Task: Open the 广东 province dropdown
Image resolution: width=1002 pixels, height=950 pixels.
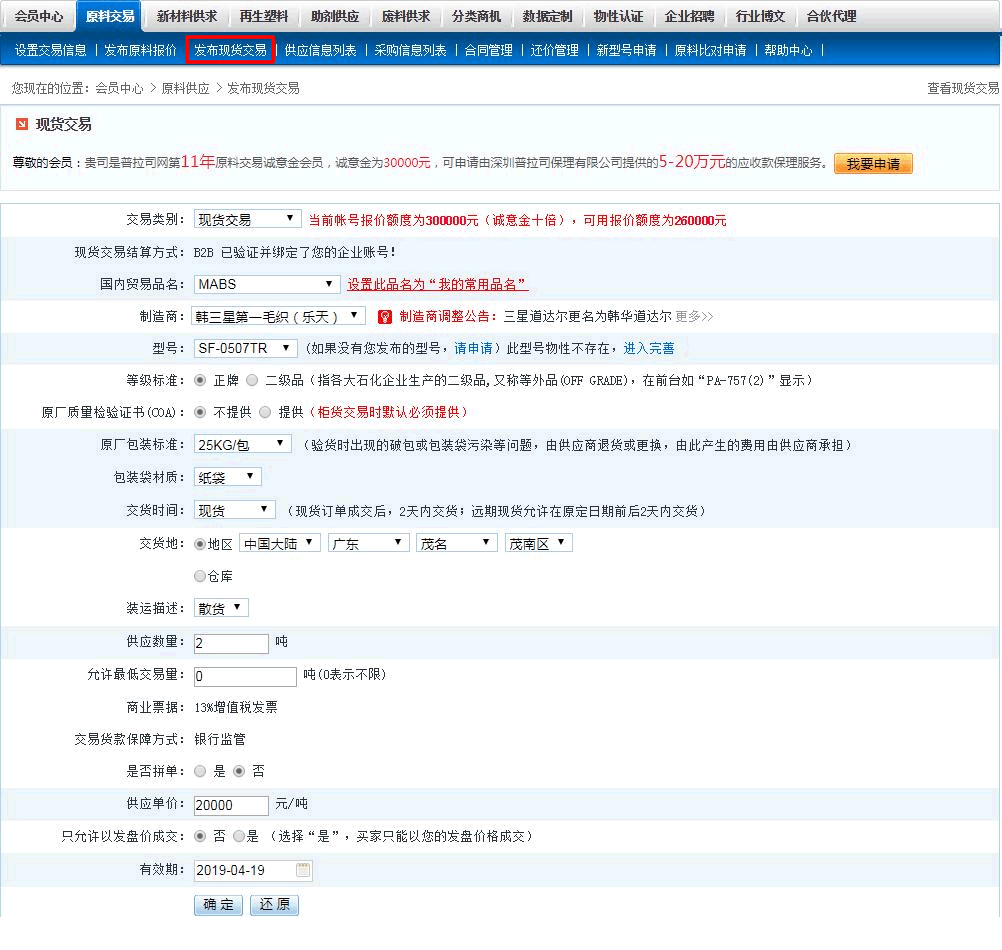Action: point(368,543)
